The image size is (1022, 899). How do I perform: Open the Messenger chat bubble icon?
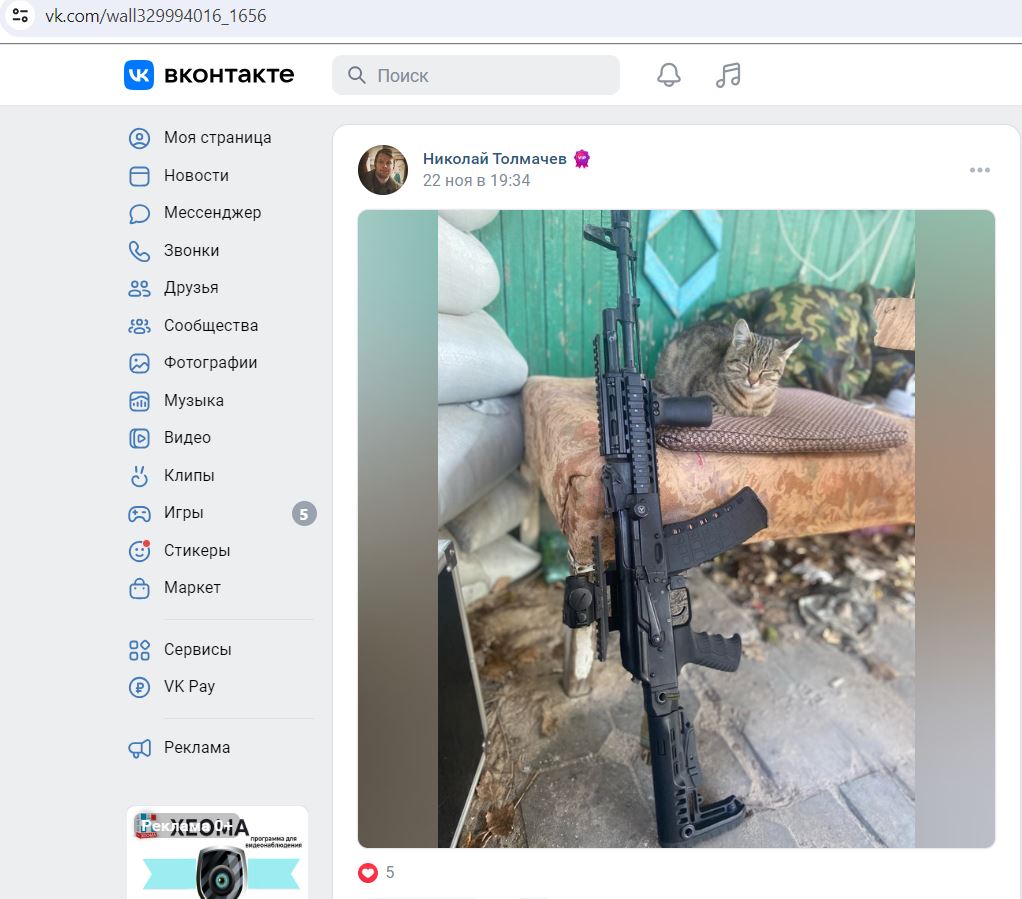[x=139, y=213]
